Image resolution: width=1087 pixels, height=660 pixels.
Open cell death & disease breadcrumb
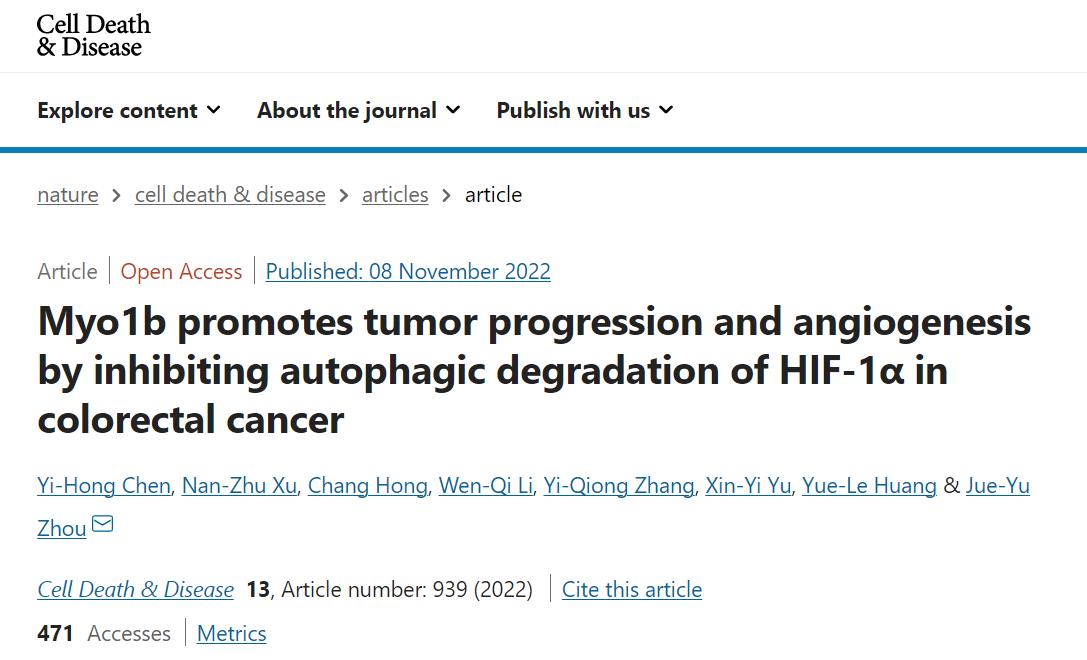230,195
